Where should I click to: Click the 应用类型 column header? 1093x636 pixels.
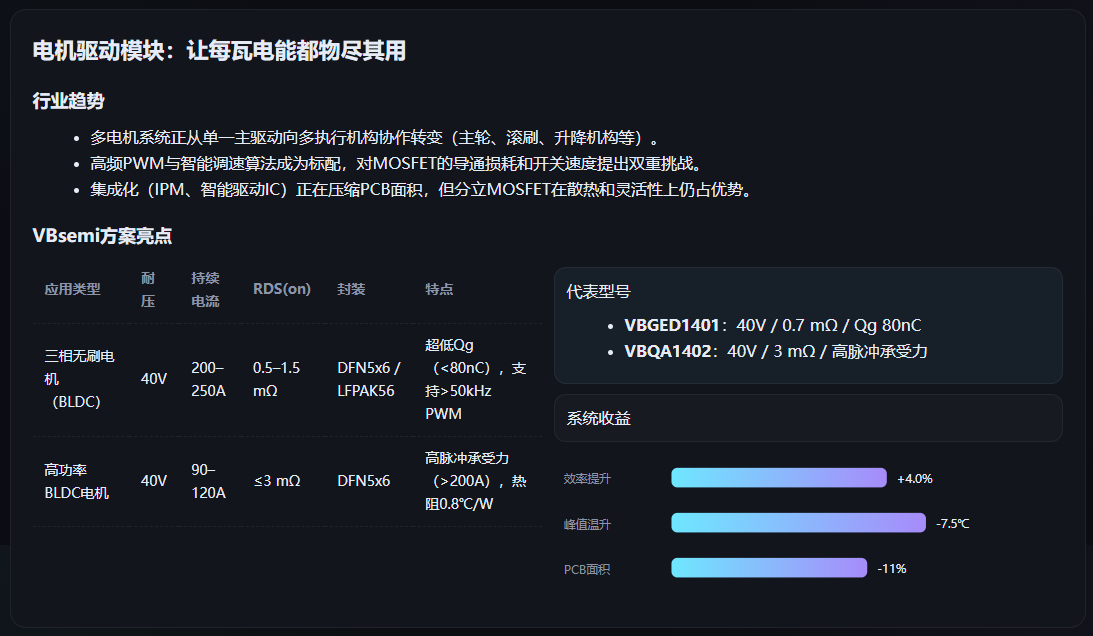pyautogui.click(x=72, y=289)
